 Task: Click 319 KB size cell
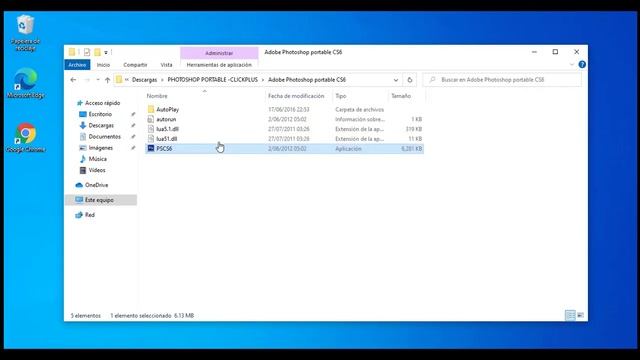point(413,129)
